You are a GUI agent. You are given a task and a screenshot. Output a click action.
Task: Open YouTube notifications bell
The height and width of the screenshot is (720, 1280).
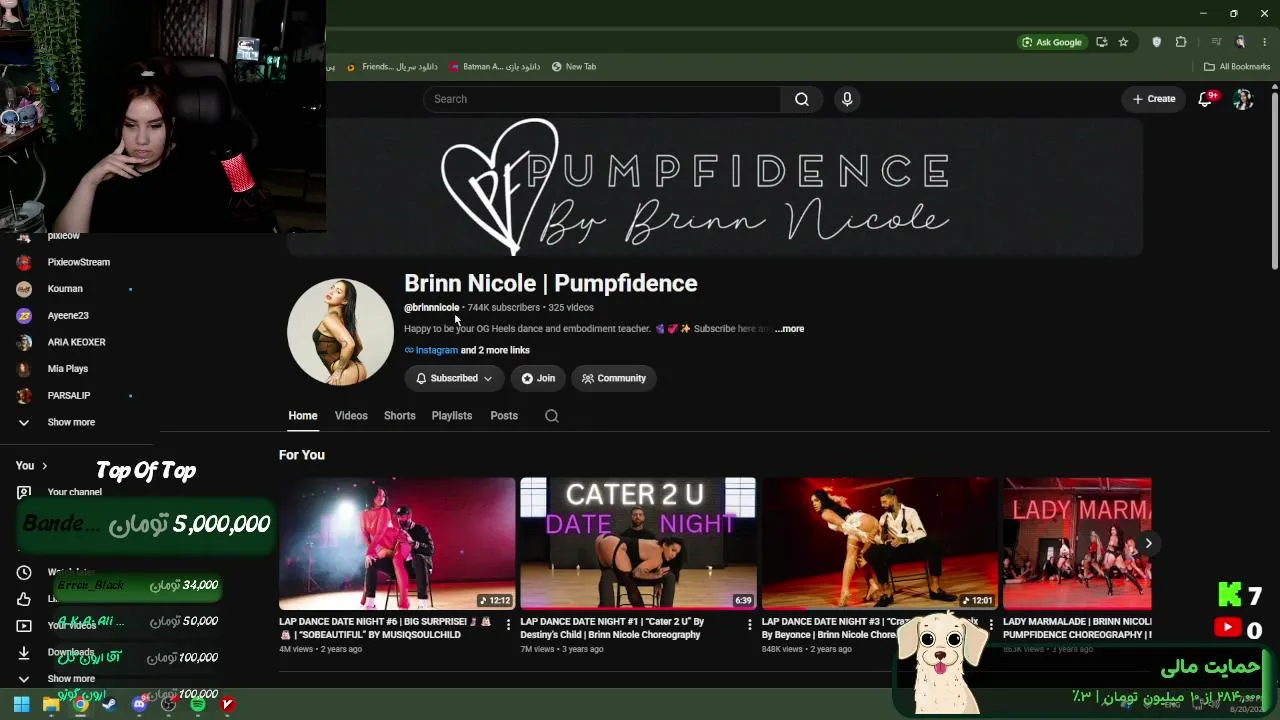point(1205,99)
